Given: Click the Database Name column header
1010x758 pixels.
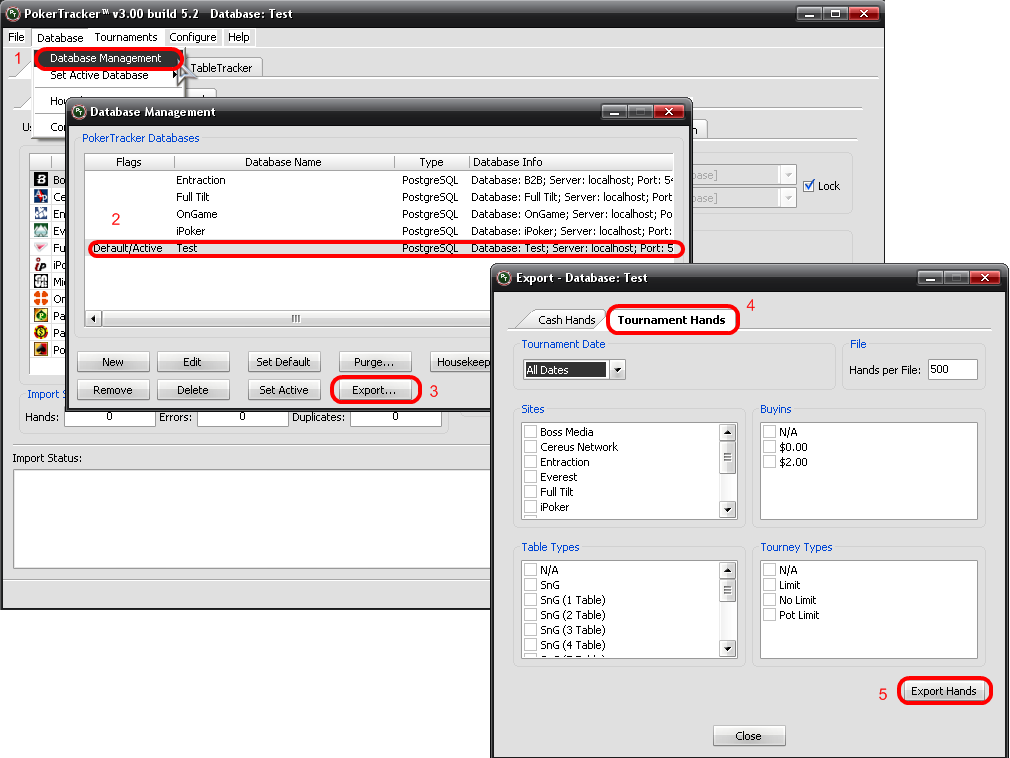Looking at the screenshot, I should click(x=283, y=162).
